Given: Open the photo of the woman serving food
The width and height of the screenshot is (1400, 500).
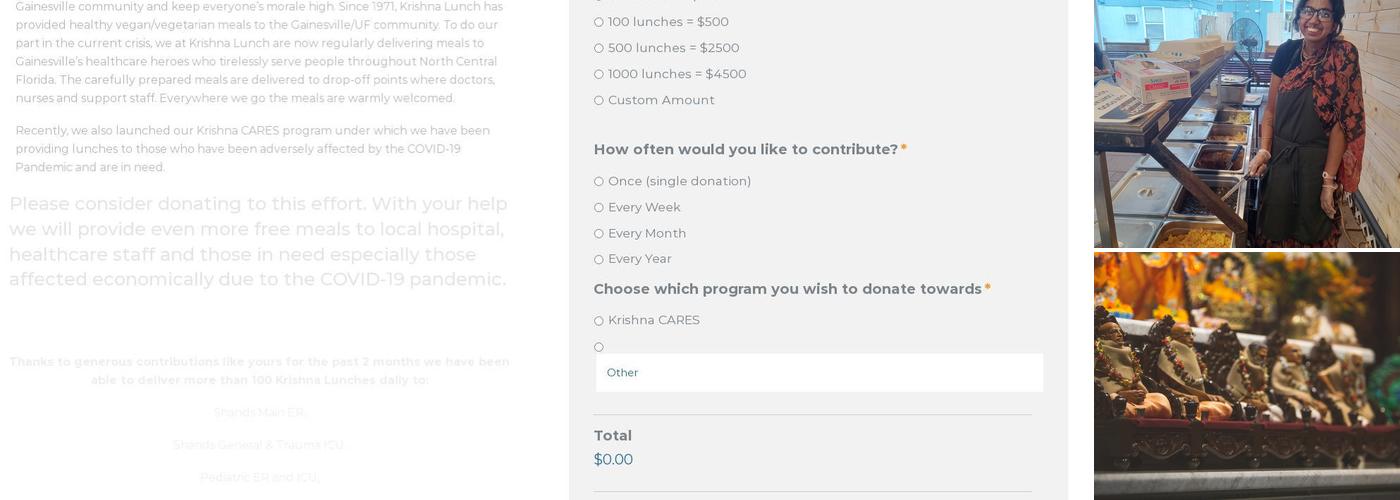Looking at the screenshot, I should click(1246, 122).
